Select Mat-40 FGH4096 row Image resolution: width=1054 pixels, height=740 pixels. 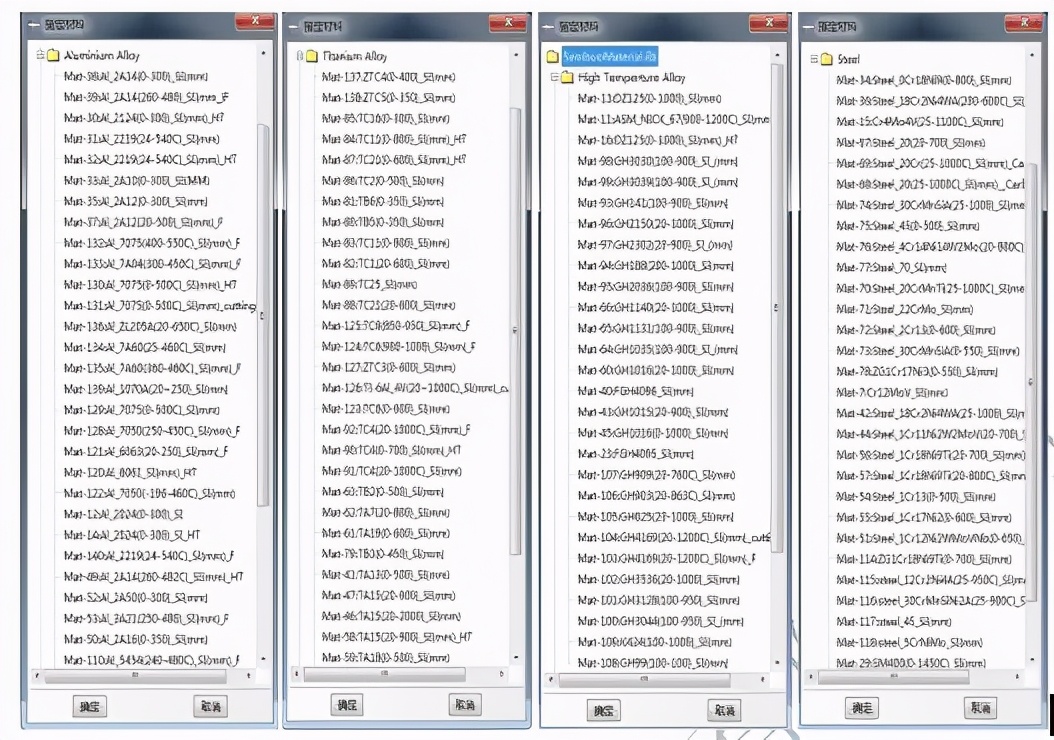coord(635,391)
